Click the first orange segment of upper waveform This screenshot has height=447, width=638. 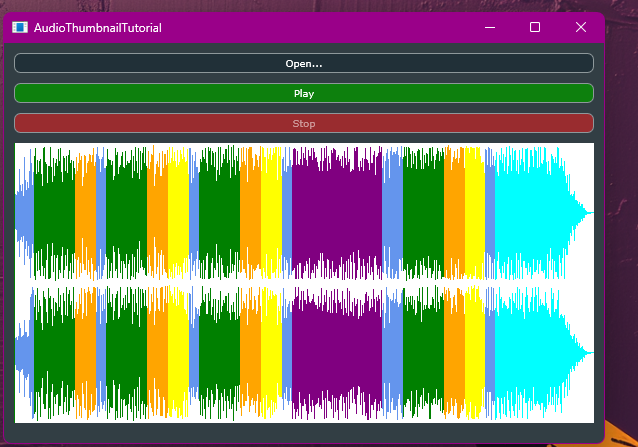tap(85, 212)
